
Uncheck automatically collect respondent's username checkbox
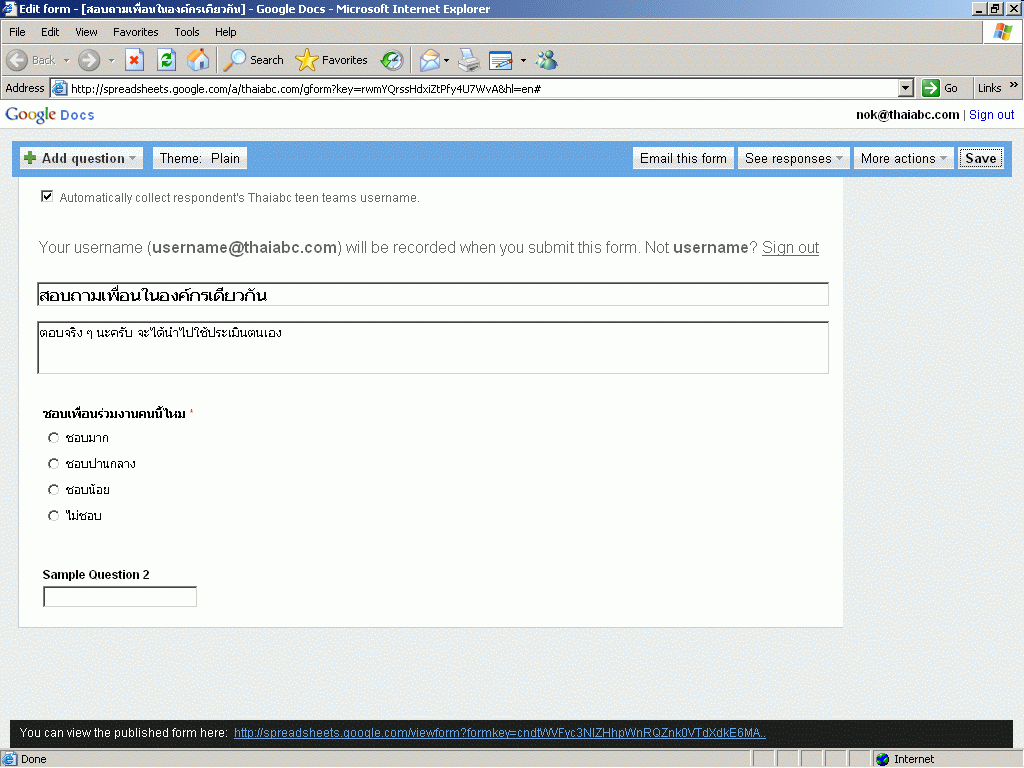tap(46, 197)
